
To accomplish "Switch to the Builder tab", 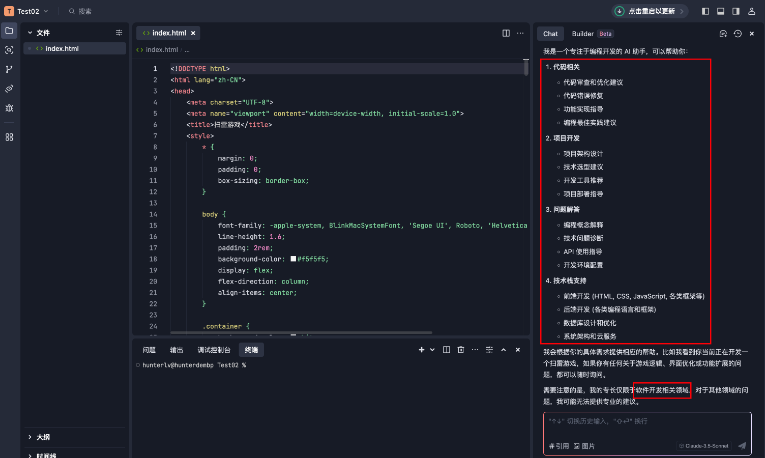I will pyautogui.click(x=588, y=33).
